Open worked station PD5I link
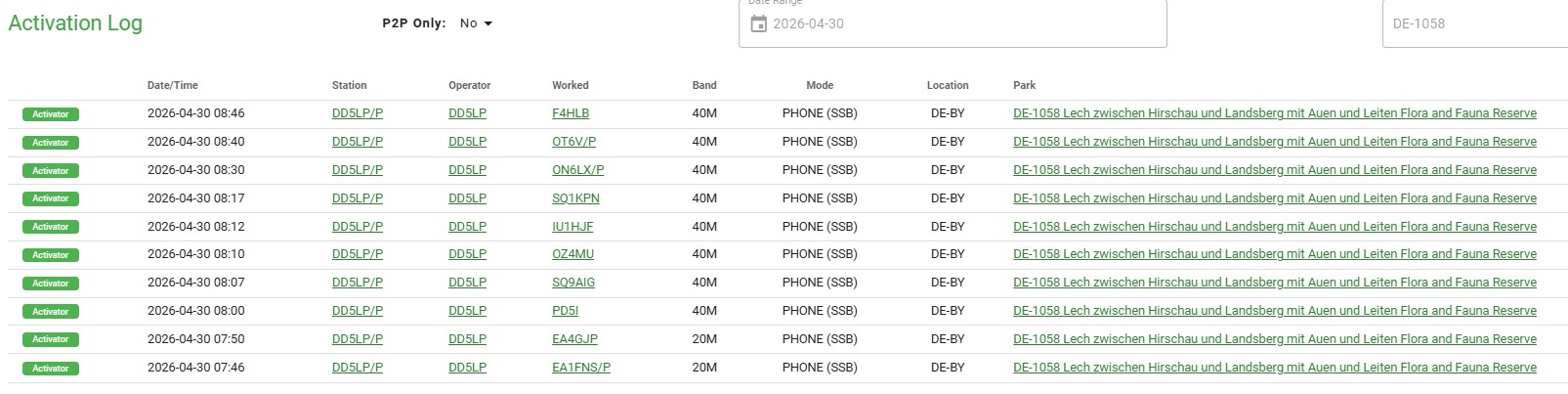This screenshot has height=394, width=1568. coord(565,311)
